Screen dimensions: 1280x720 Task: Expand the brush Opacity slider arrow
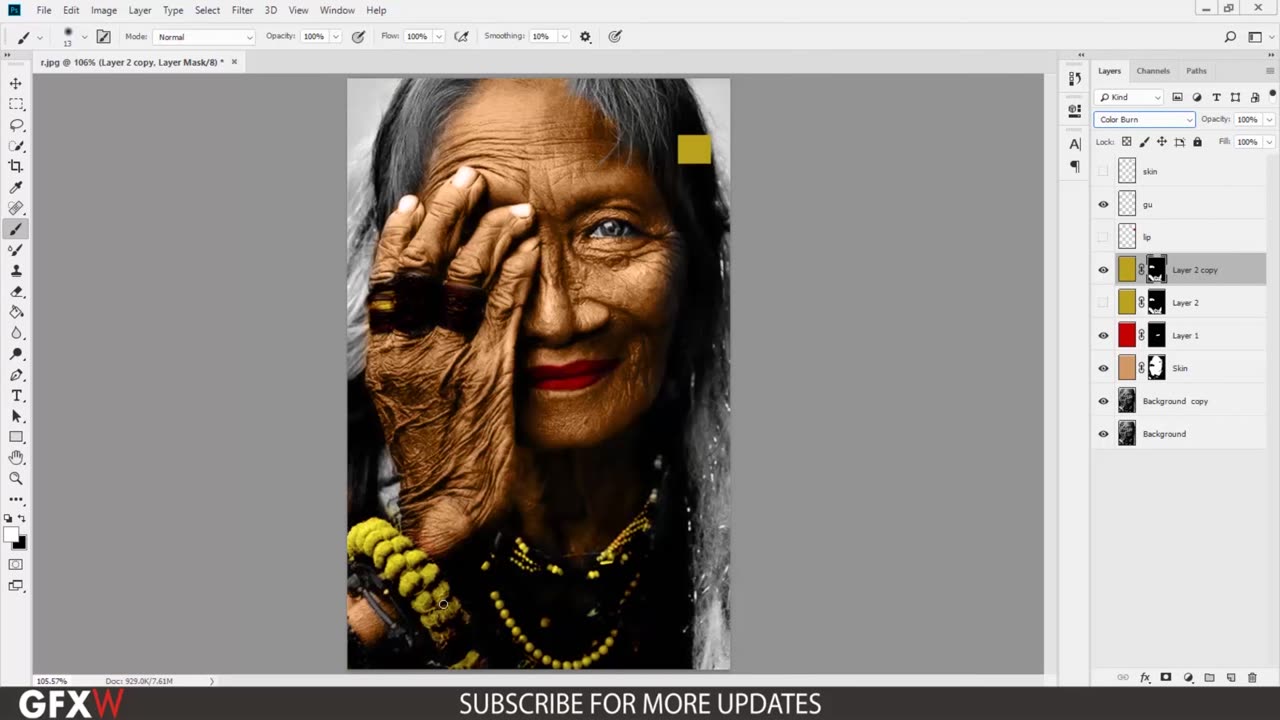coord(335,37)
